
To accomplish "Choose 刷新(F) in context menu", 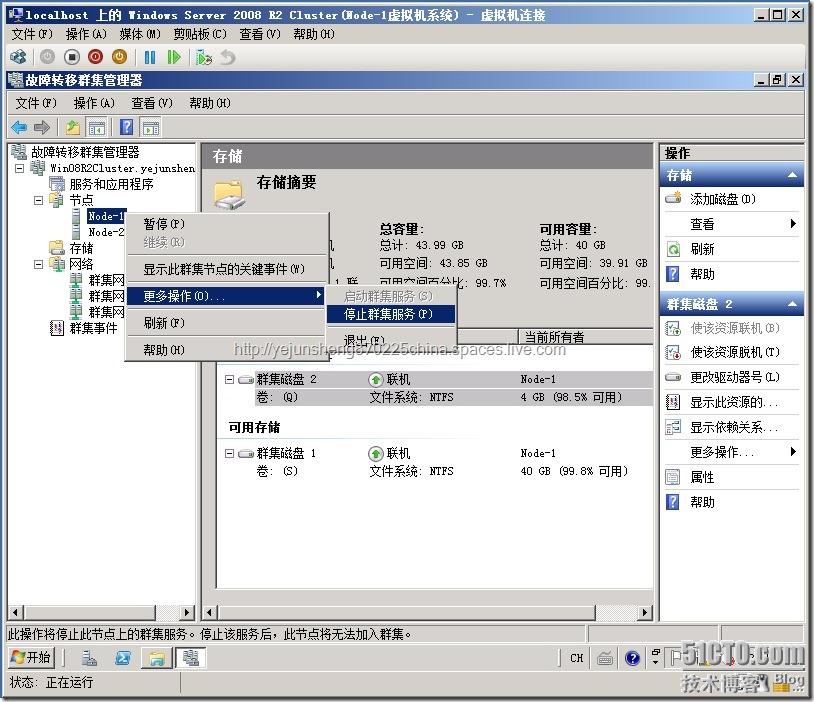I will tap(227, 323).
